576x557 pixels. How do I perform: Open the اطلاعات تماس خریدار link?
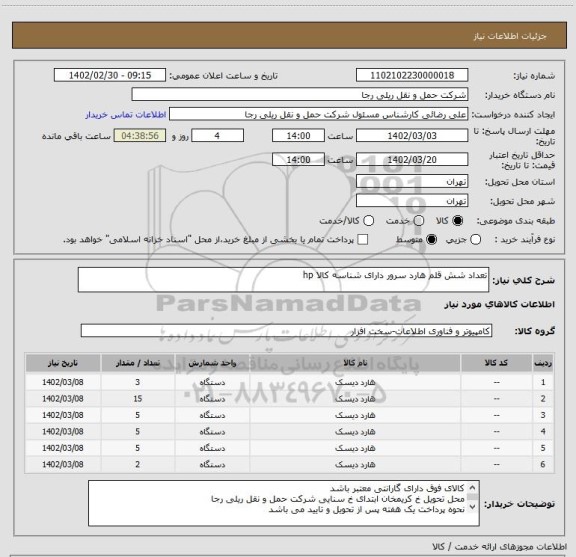click(126, 115)
